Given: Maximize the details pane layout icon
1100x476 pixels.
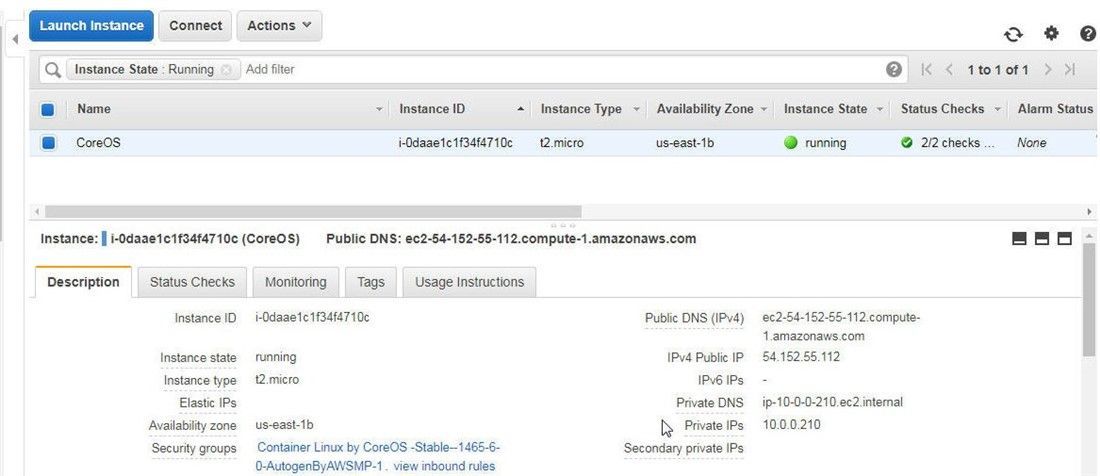Looking at the screenshot, I should [1065, 239].
